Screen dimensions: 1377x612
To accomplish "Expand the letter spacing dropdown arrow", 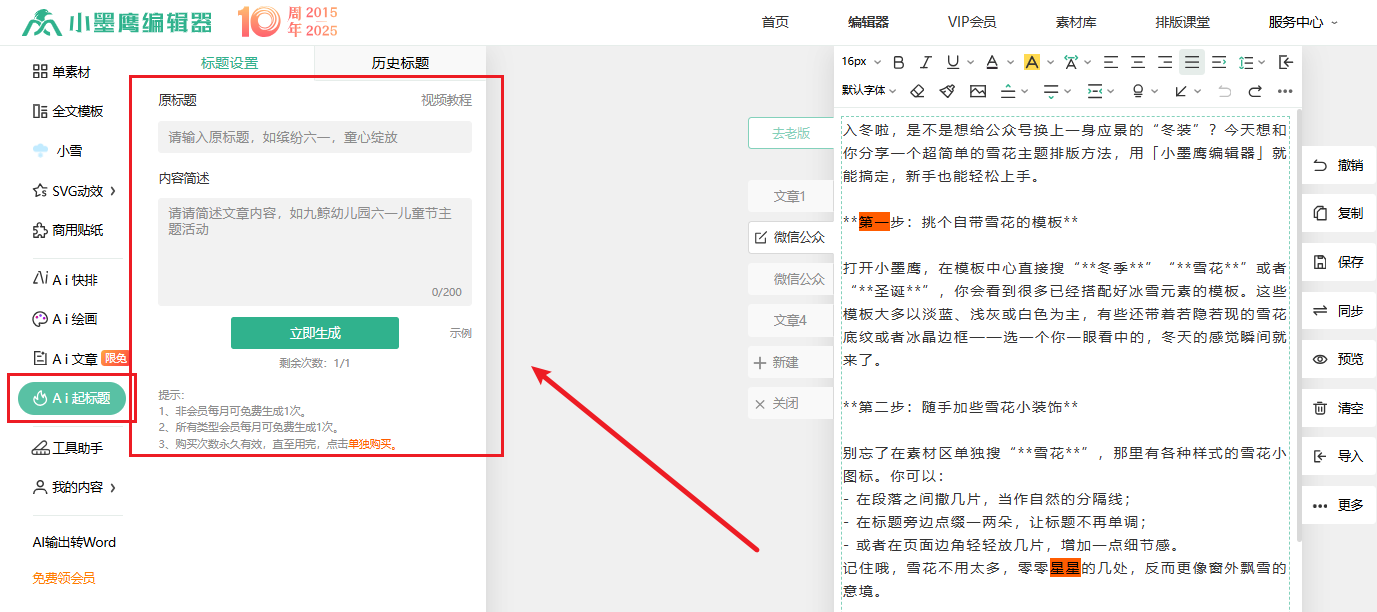I will pyautogui.click(x=1088, y=62).
